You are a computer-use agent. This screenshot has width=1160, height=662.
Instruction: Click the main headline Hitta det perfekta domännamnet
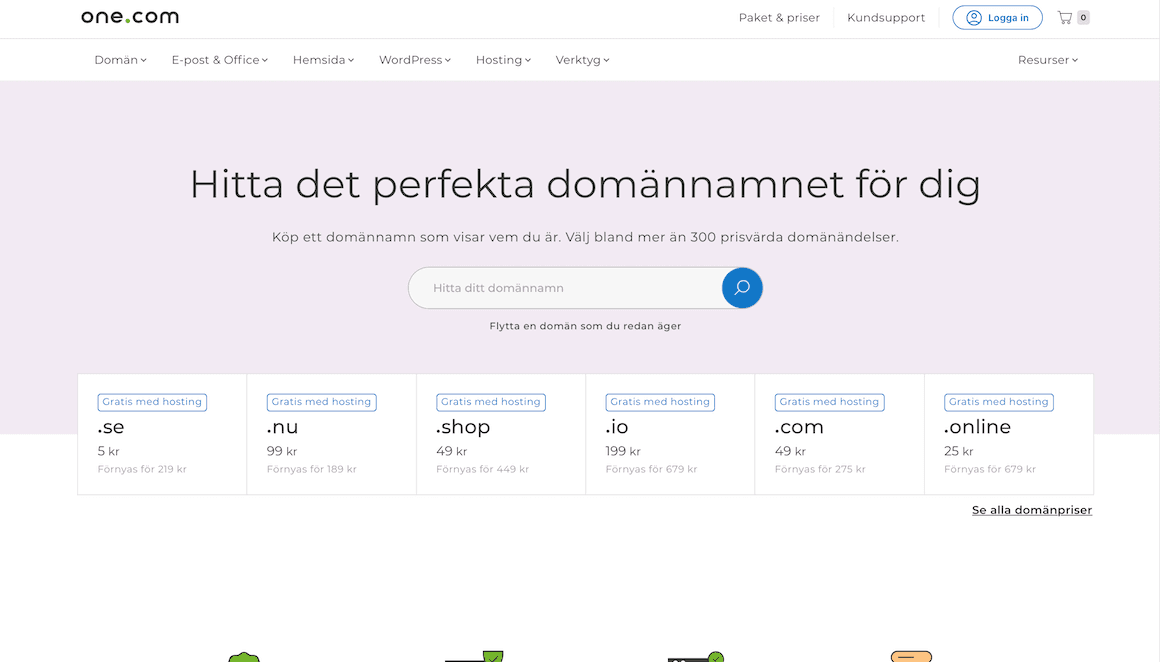(585, 184)
